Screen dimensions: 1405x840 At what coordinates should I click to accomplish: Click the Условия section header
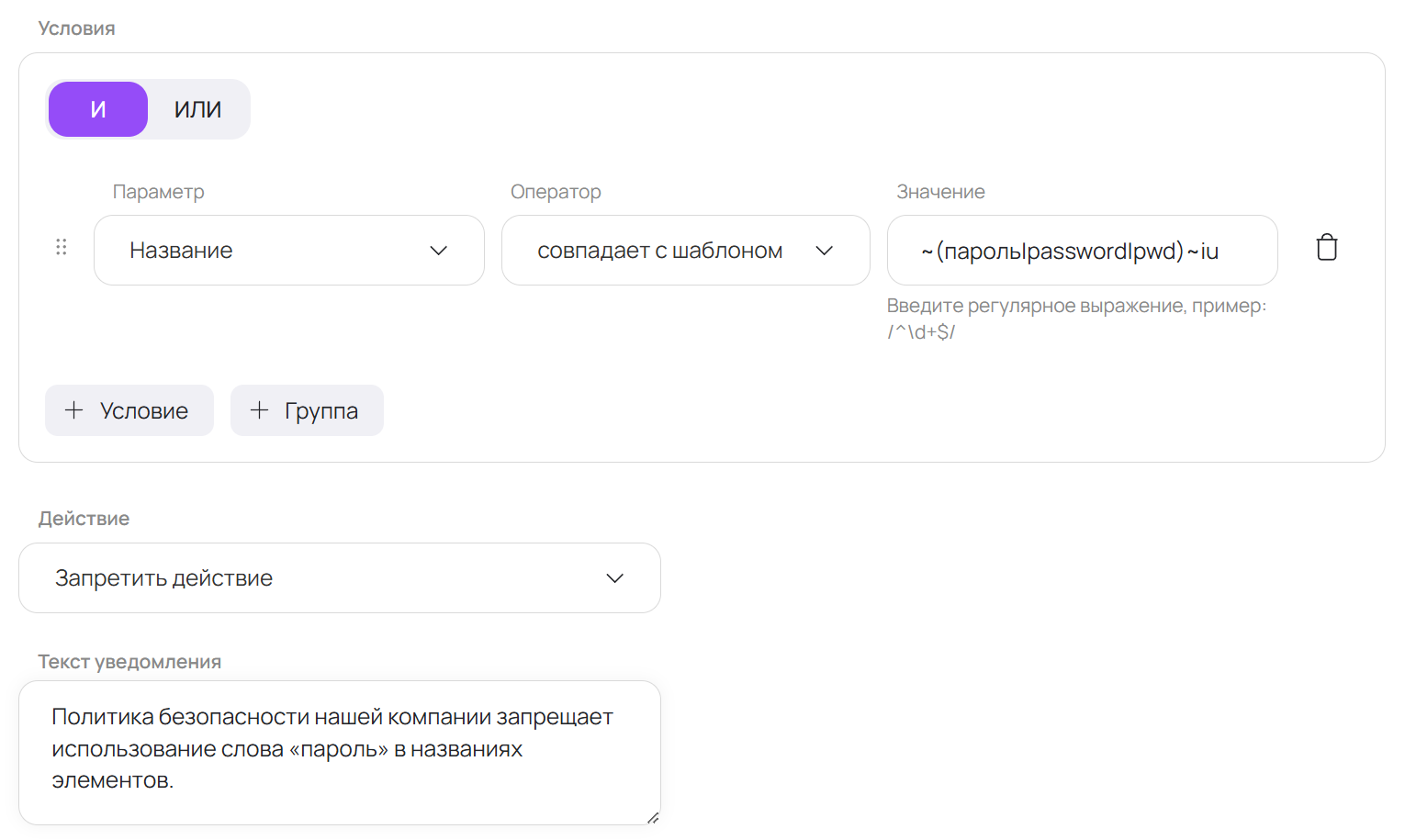[76, 28]
